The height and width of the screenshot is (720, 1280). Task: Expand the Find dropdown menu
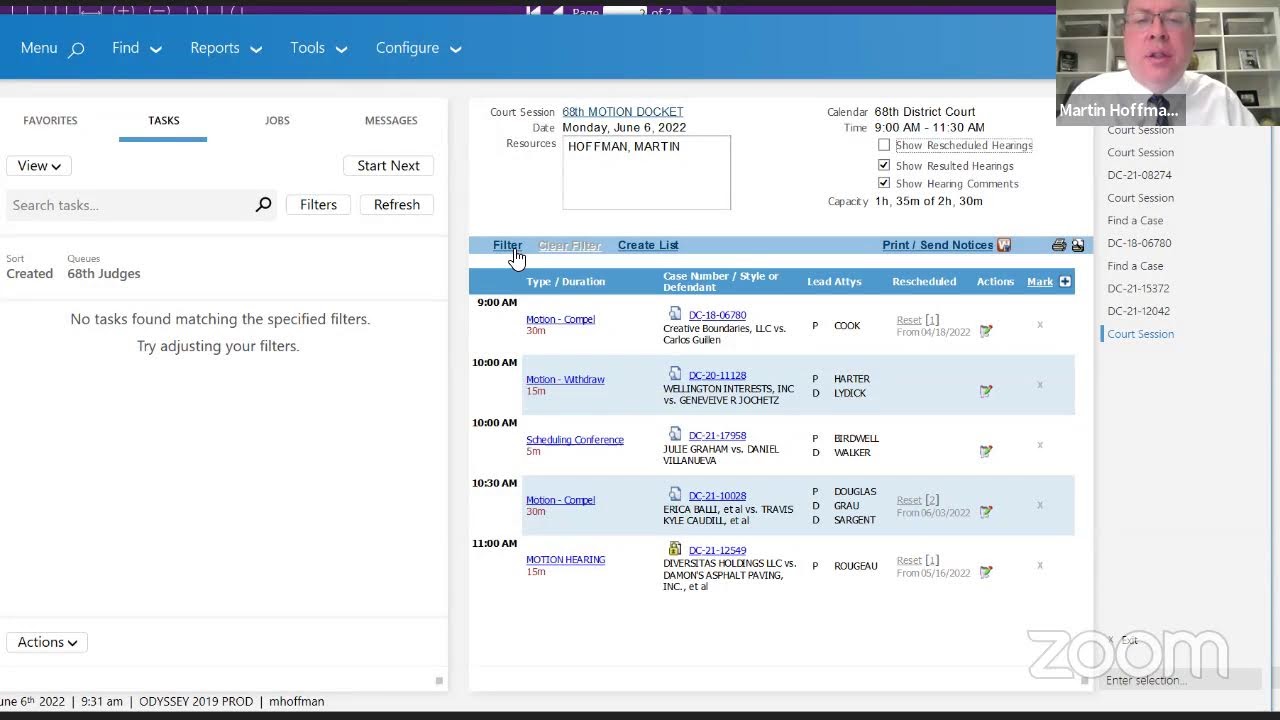(x=137, y=48)
